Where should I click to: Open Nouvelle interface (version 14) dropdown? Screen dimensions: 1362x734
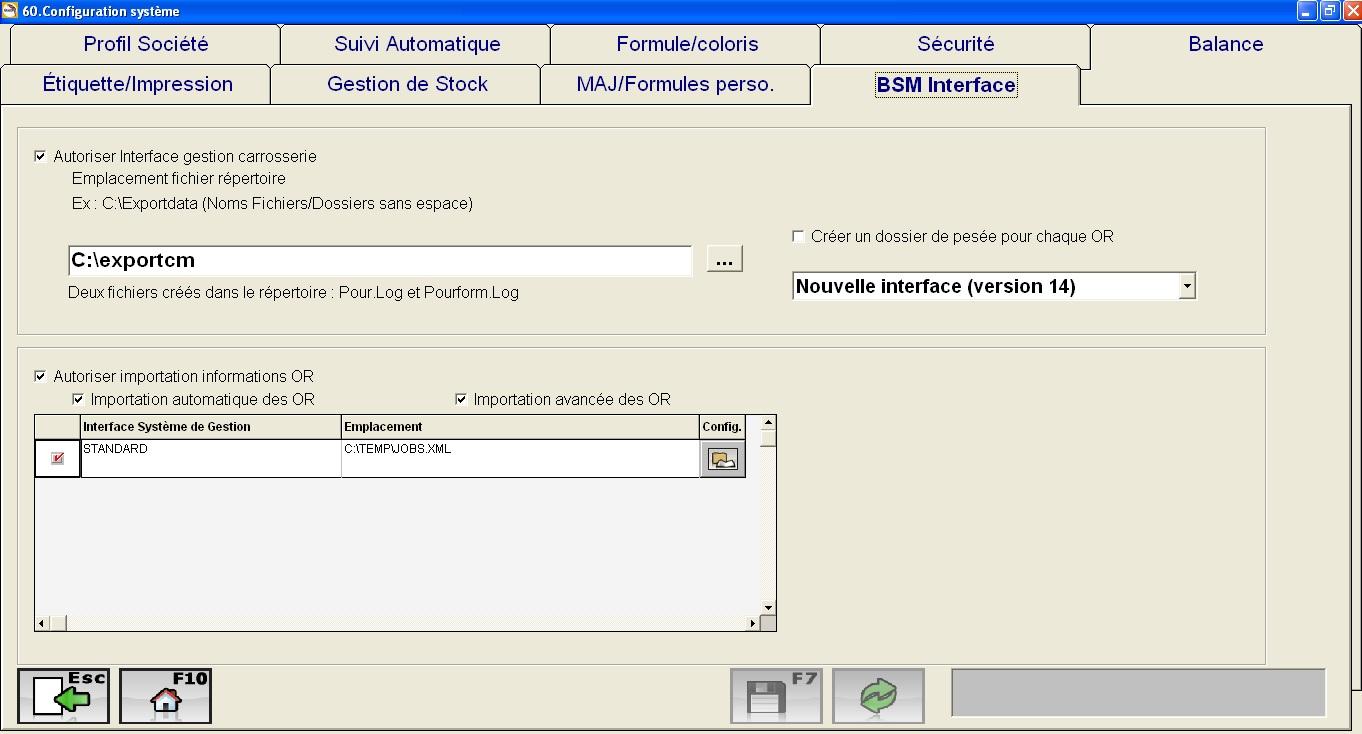point(1186,286)
